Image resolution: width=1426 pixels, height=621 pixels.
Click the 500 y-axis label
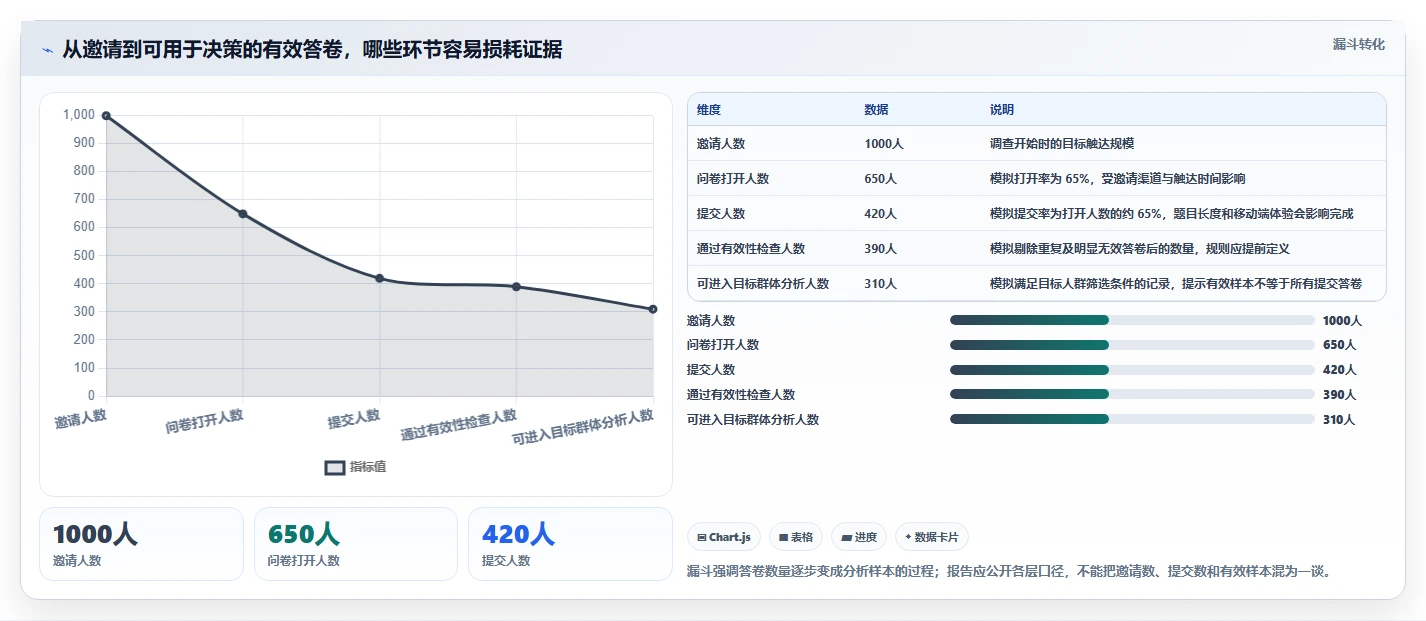(x=84, y=256)
